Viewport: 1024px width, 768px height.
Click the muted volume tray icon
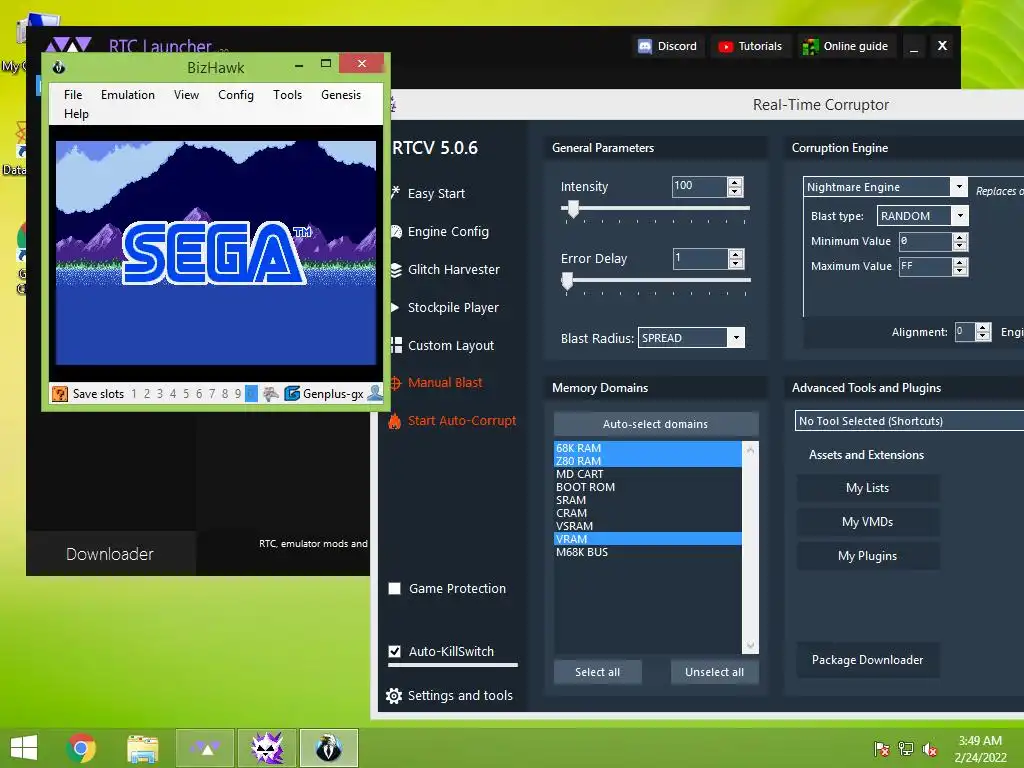[930, 749]
